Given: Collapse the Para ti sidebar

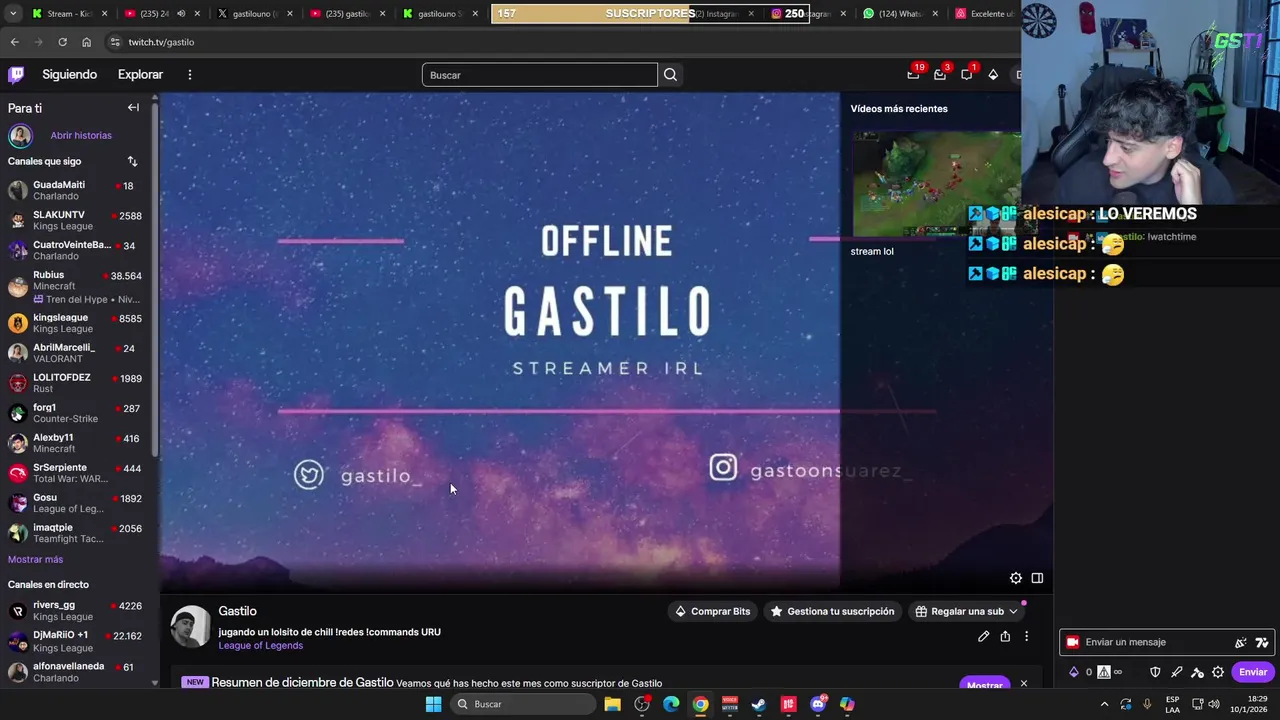Looking at the screenshot, I should point(133,108).
